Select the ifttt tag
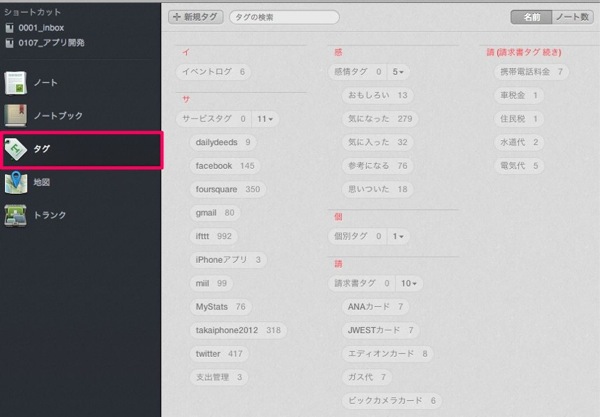The width and height of the screenshot is (600, 417). [x=214, y=236]
